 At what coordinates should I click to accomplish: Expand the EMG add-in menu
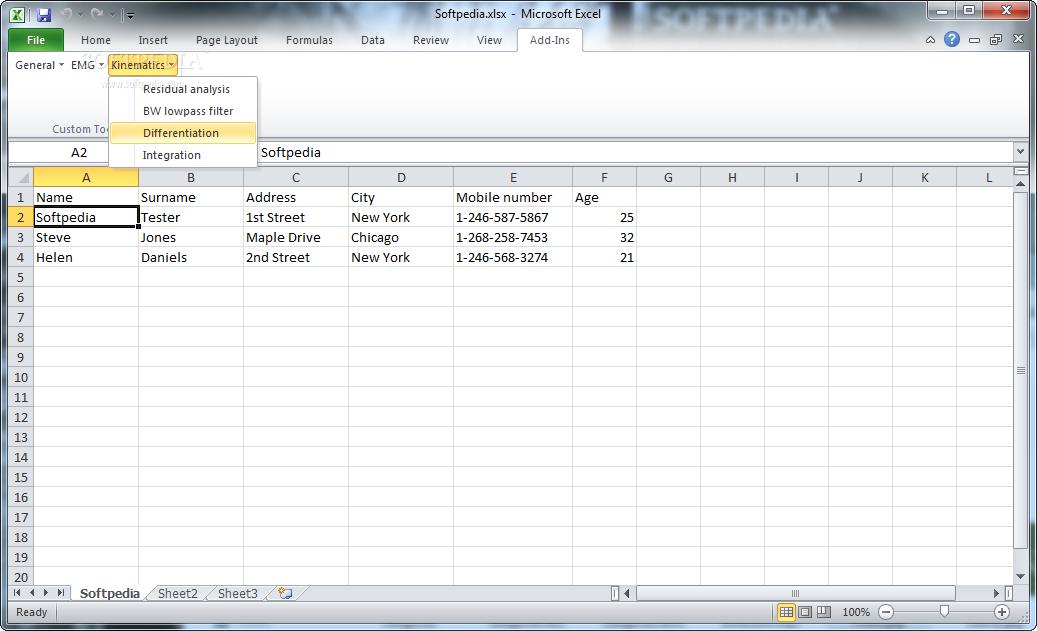87,65
